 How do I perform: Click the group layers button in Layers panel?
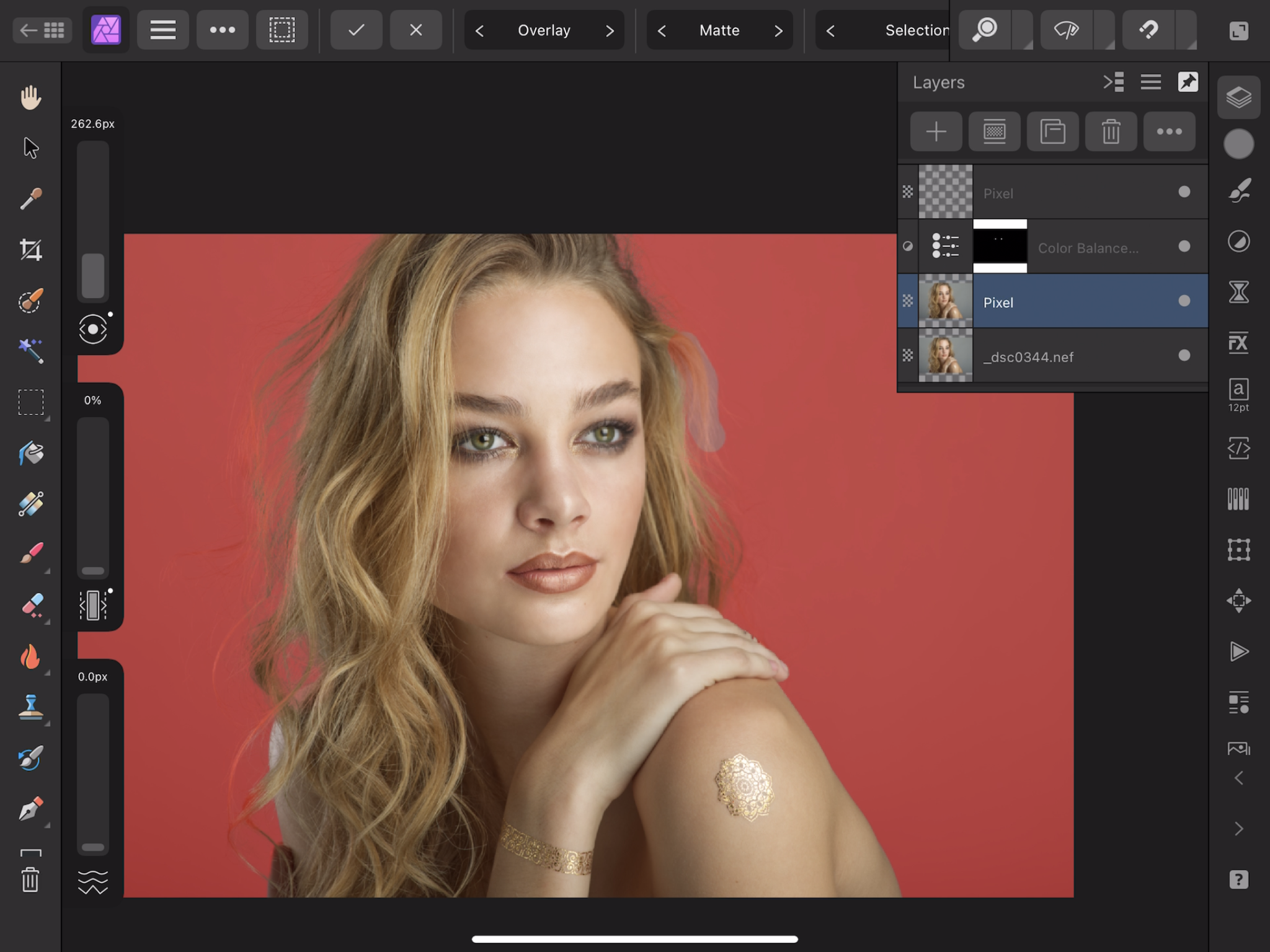pyautogui.click(x=1052, y=131)
